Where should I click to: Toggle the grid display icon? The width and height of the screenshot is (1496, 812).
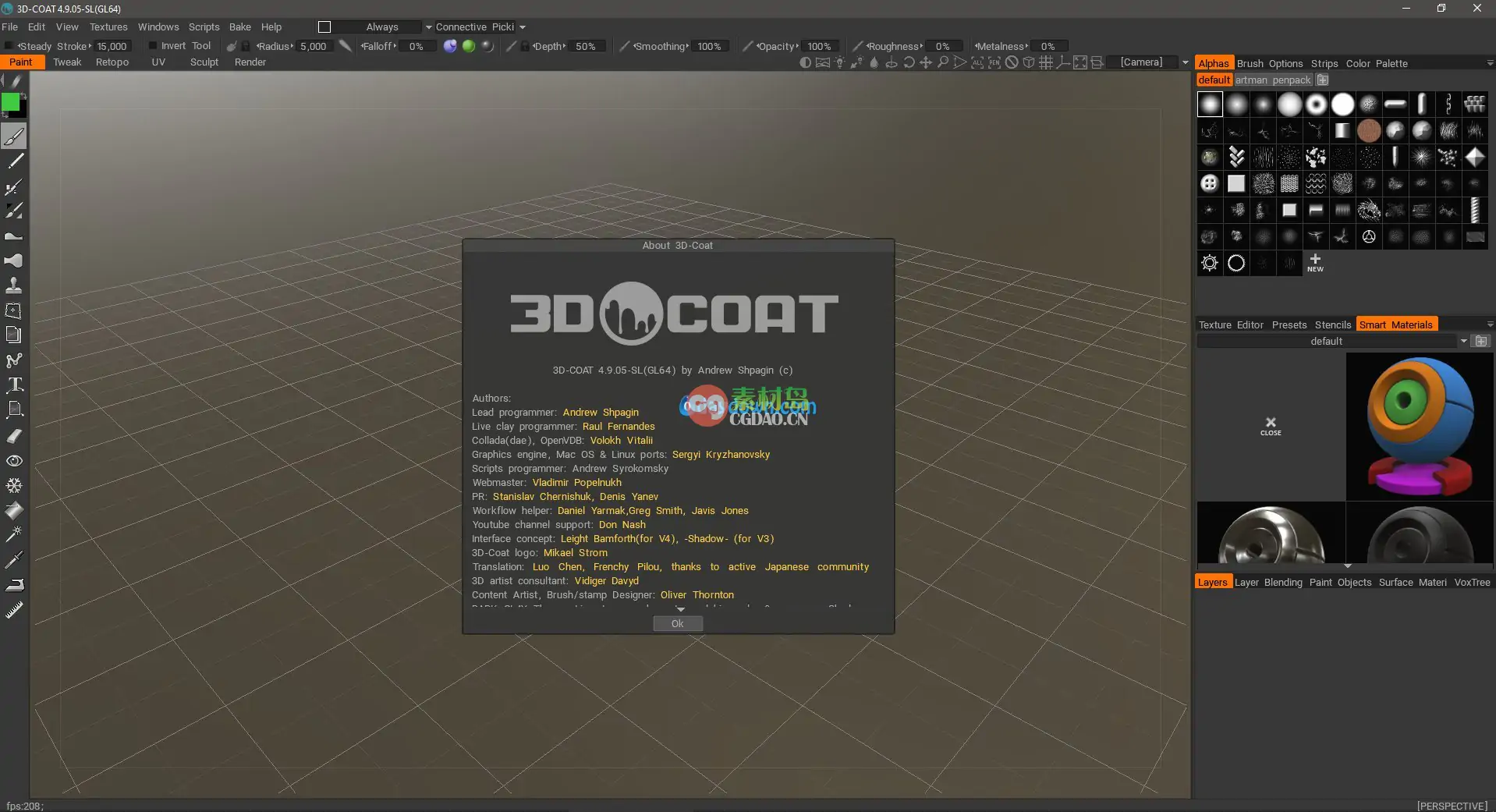[1046, 62]
